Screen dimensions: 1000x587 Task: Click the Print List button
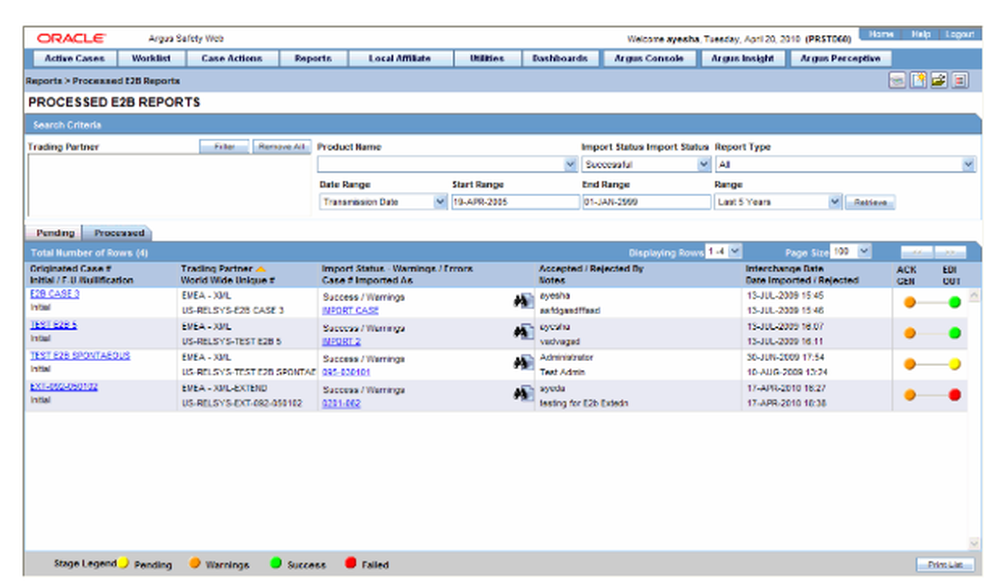pyautogui.click(x=945, y=565)
